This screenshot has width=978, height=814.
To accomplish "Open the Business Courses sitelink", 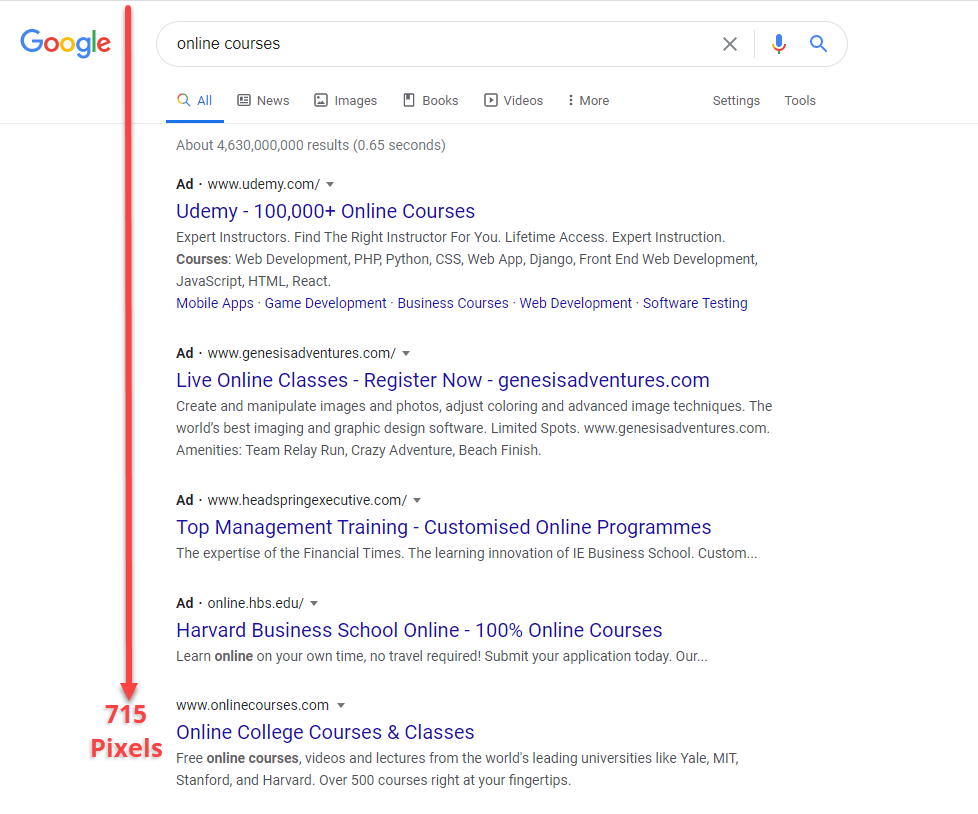I will (453, 303).
